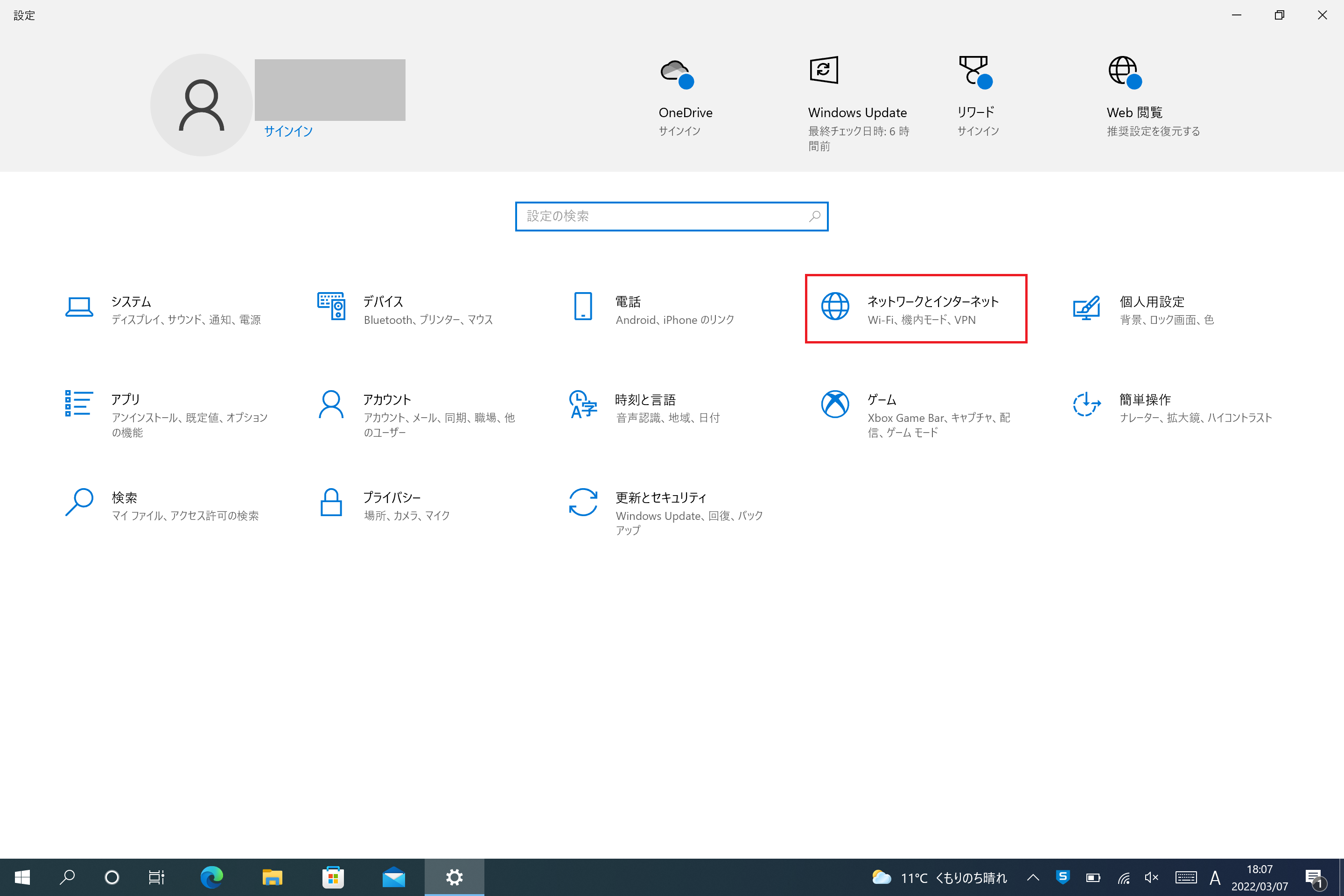Open the Update & Security refresh icon
The width and height of the screenshot is (1344, 896).
coord(583,502)
